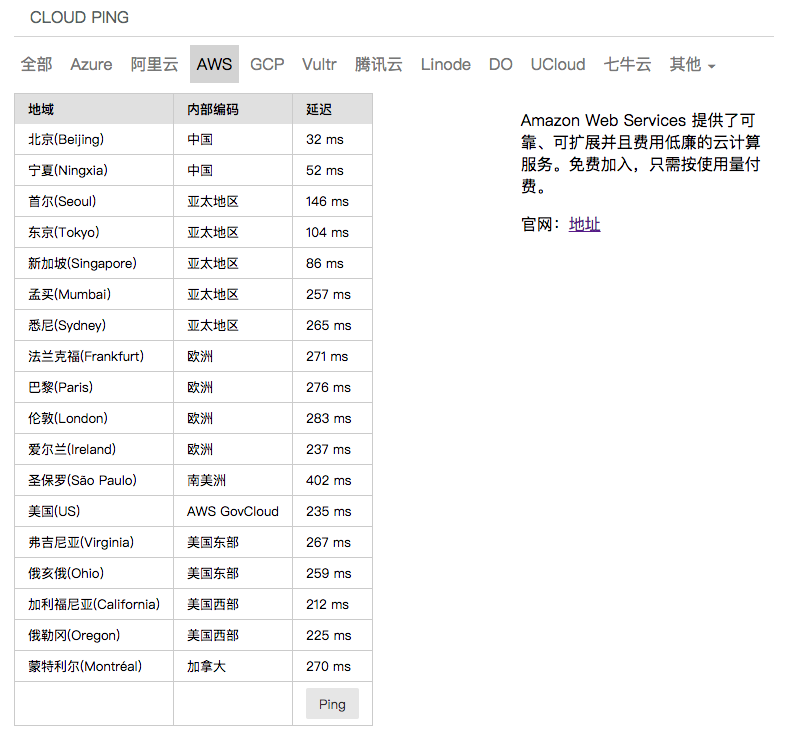Image resolution: width=788 pixels, height=756 pixels.
Task: Open the Vultr tab
Action: tap(319, 64)
